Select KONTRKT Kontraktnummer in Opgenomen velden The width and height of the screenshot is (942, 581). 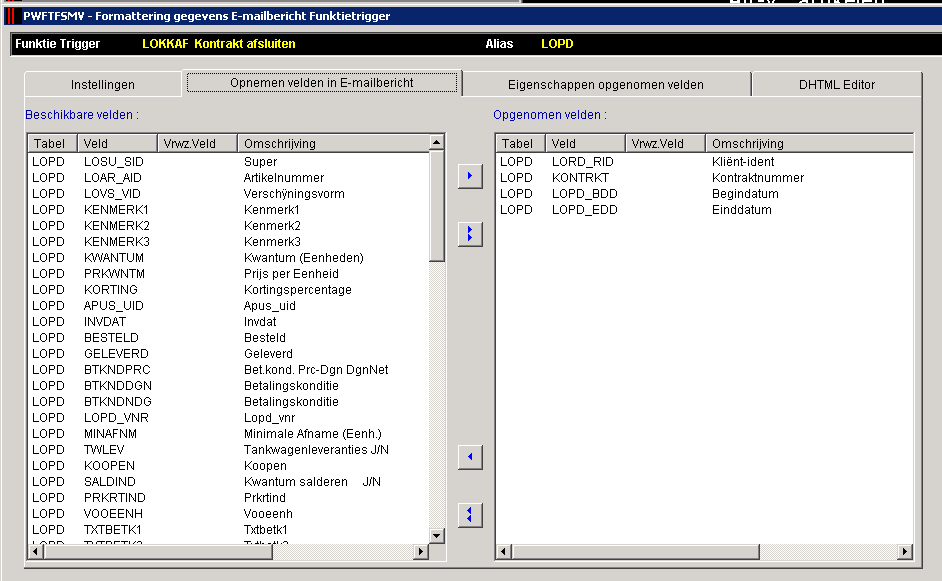[x=704, y=178]
